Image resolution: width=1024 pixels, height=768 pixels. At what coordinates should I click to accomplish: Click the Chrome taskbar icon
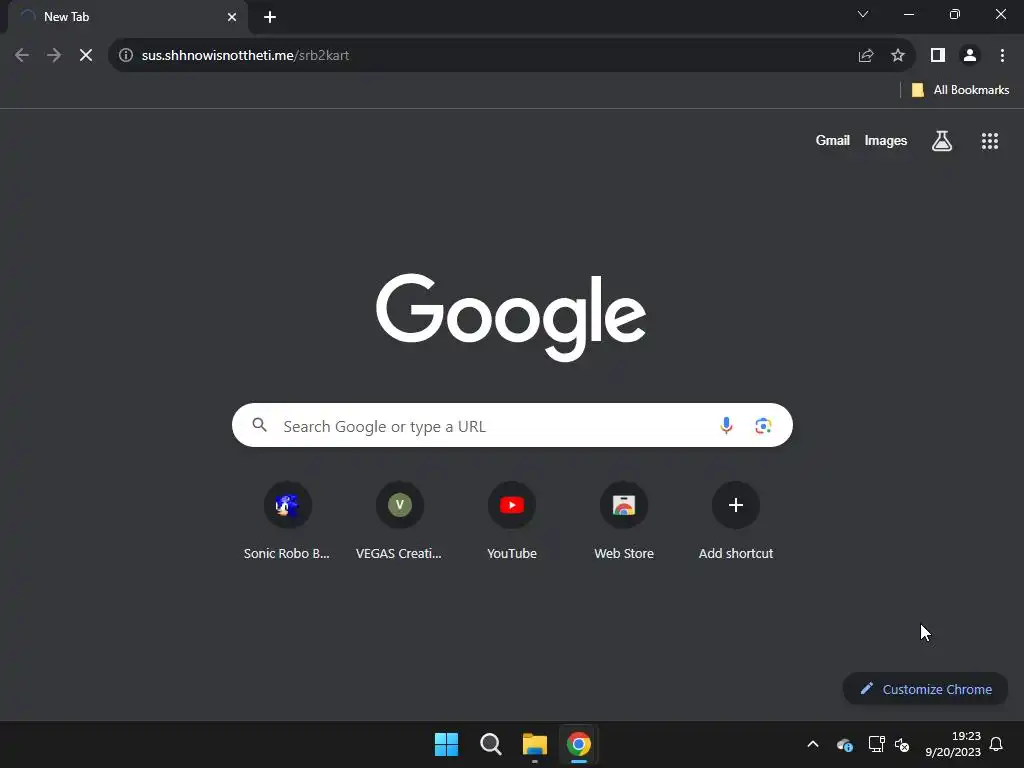click(x=579, y=744)
